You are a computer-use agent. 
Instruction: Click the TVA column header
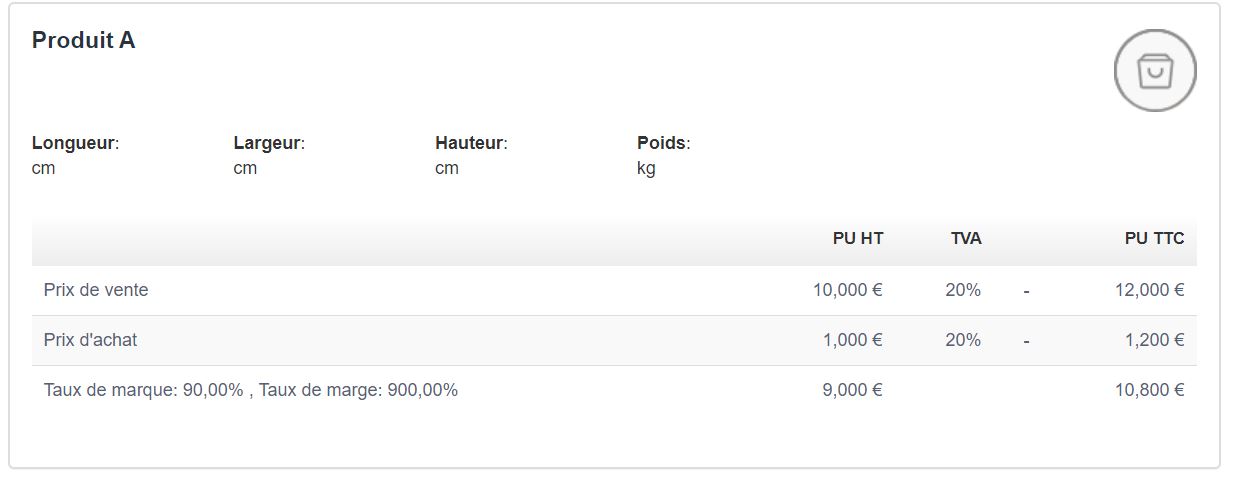point(966,239)
